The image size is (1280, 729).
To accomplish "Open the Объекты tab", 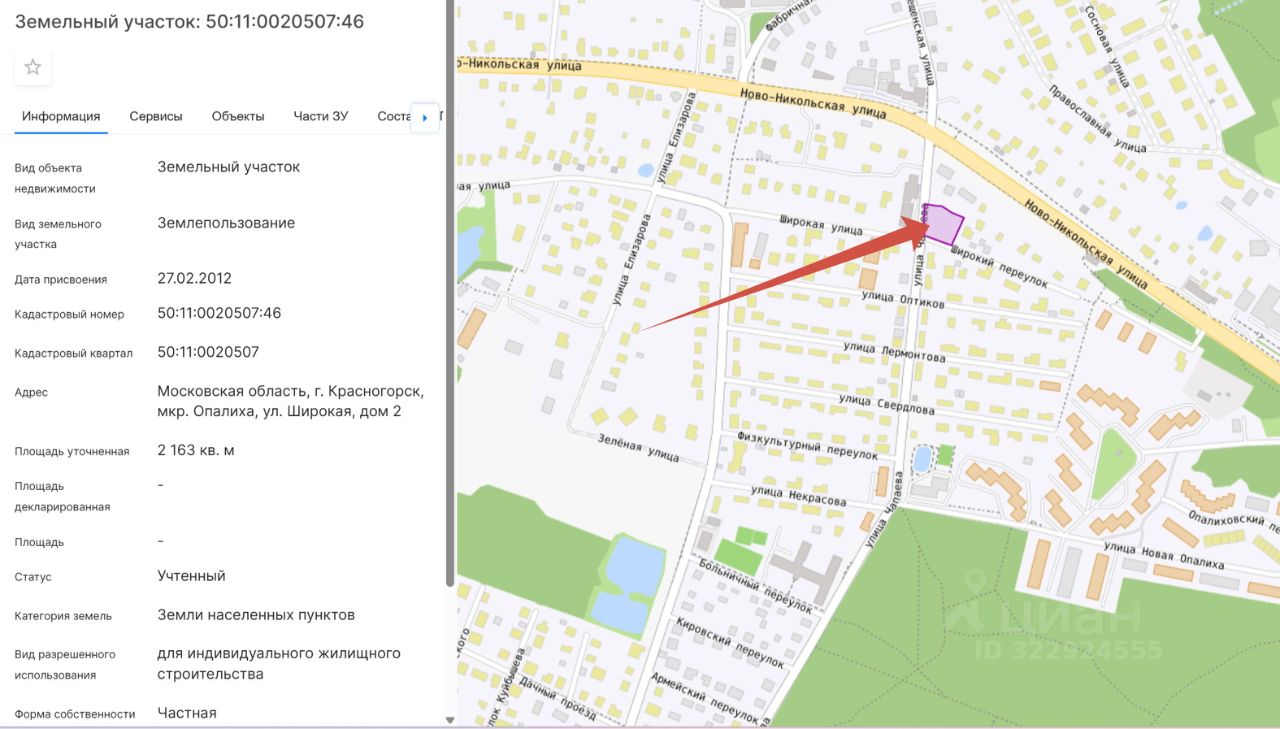I will 238,116.
